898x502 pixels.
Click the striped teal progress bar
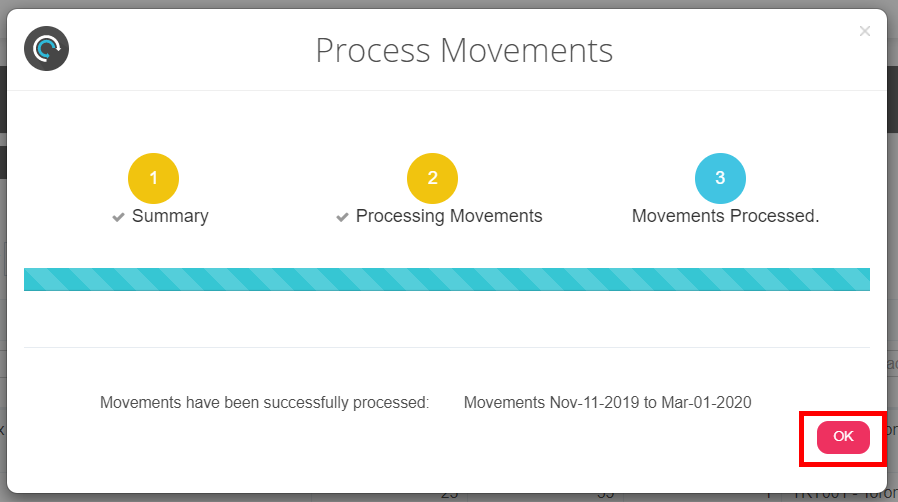(x=446, y=279)
